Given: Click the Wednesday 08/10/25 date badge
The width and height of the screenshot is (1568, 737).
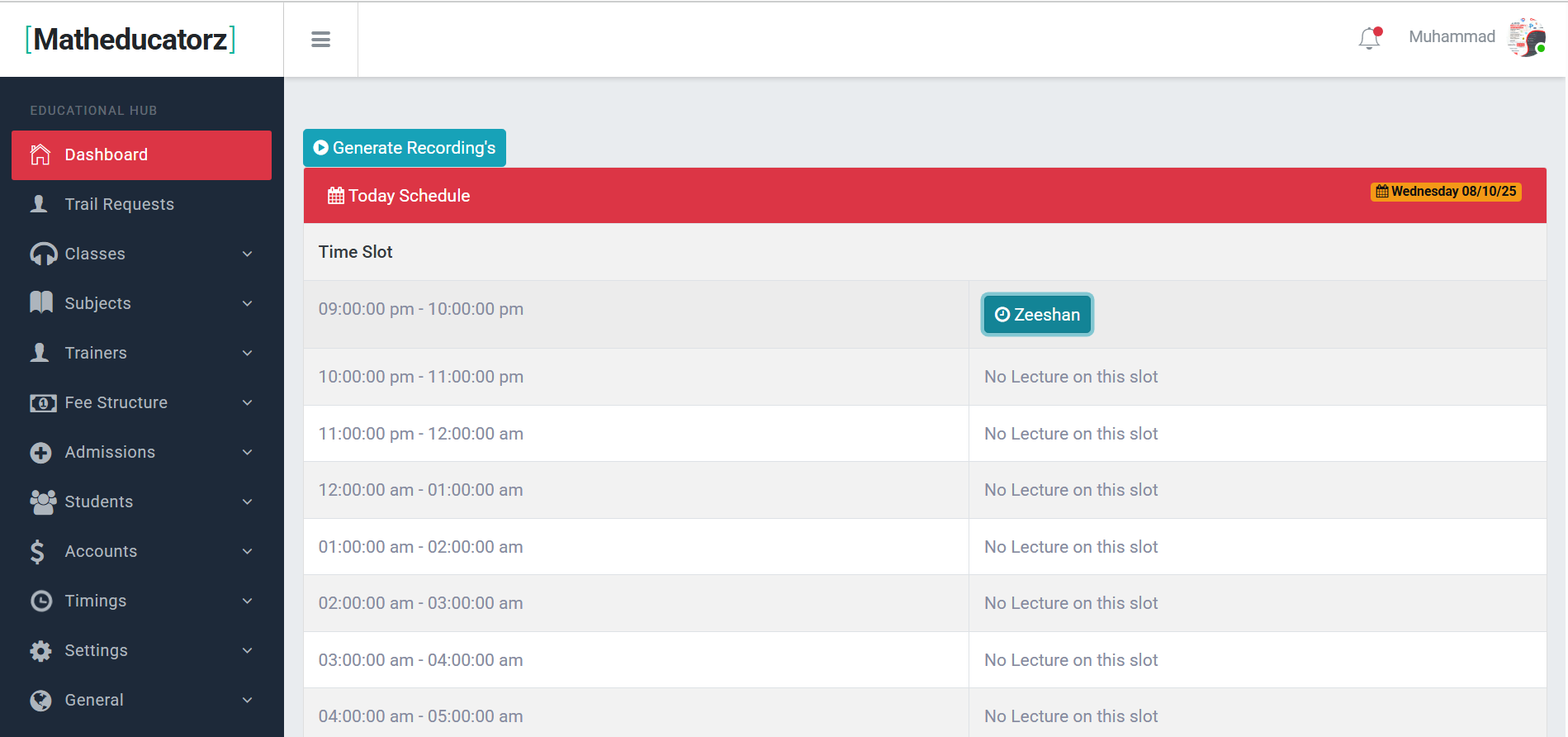Looking at the screenshot, I should (1446, 192).
